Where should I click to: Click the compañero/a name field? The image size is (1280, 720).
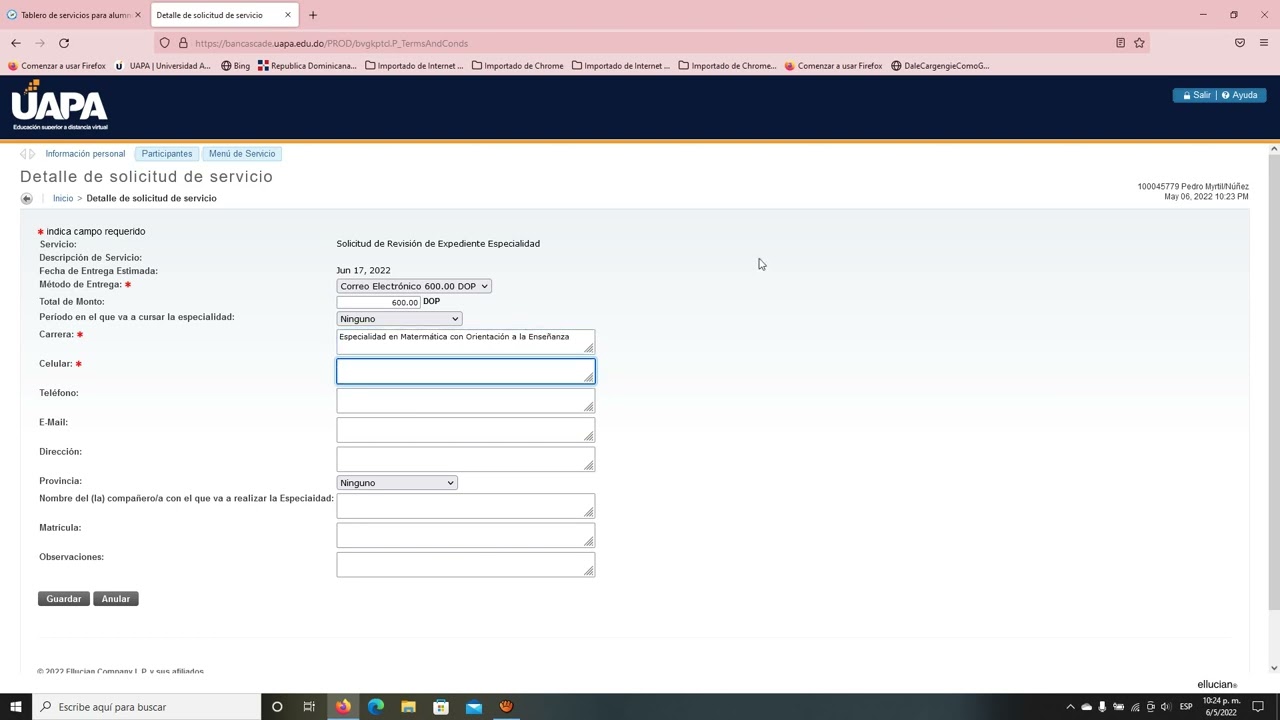coord(466,506)
